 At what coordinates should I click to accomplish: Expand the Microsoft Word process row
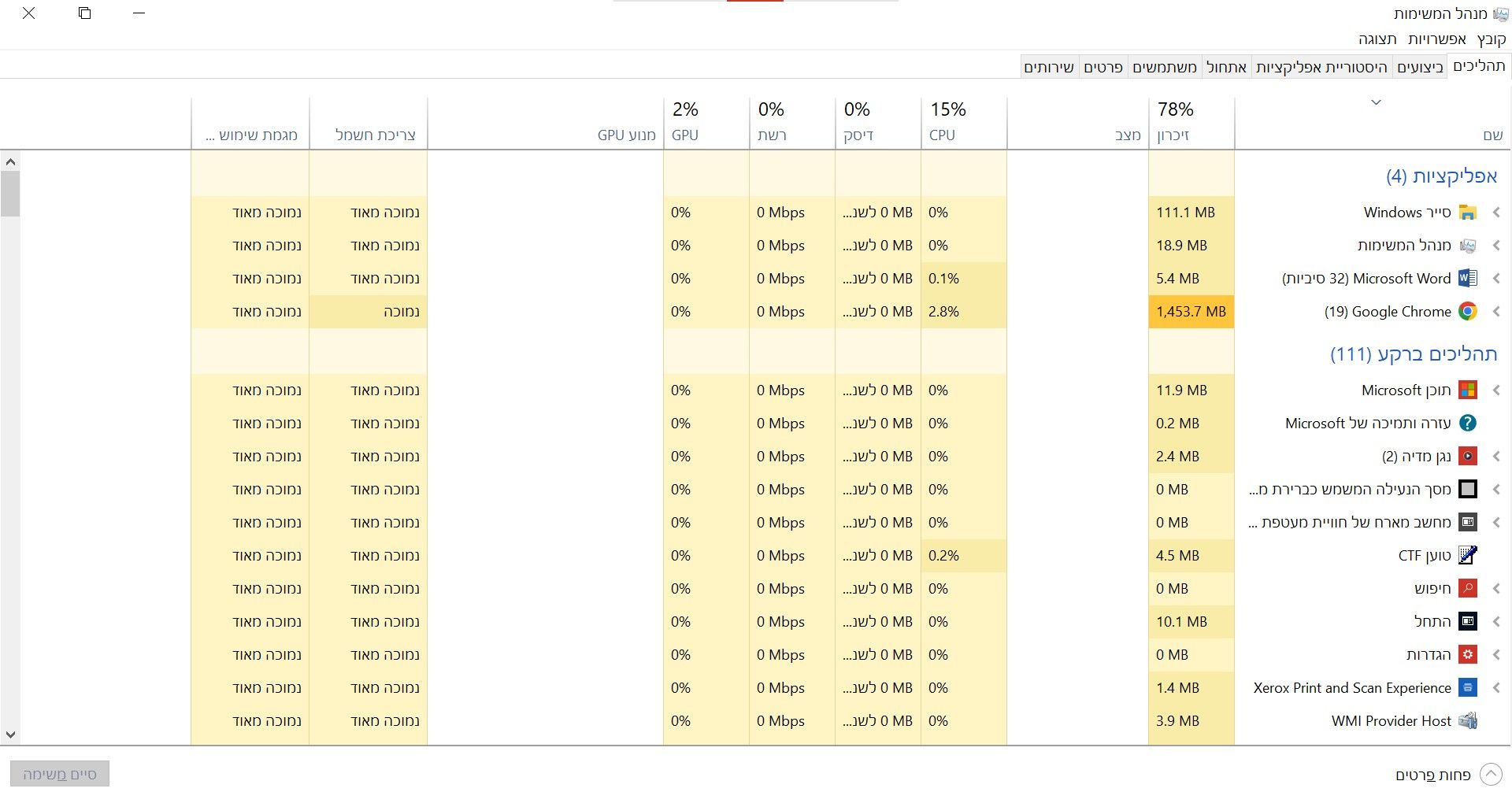click(x=1496, y=279)
